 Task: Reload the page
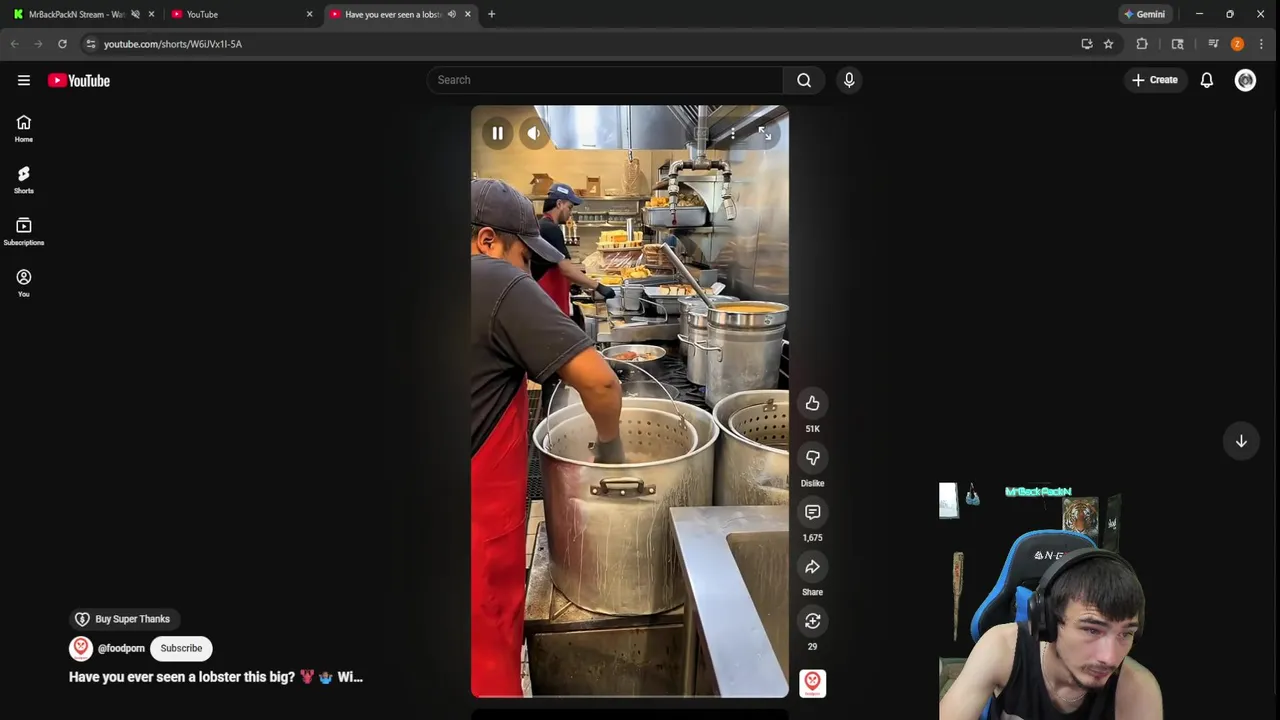click(x=62, y=44)
